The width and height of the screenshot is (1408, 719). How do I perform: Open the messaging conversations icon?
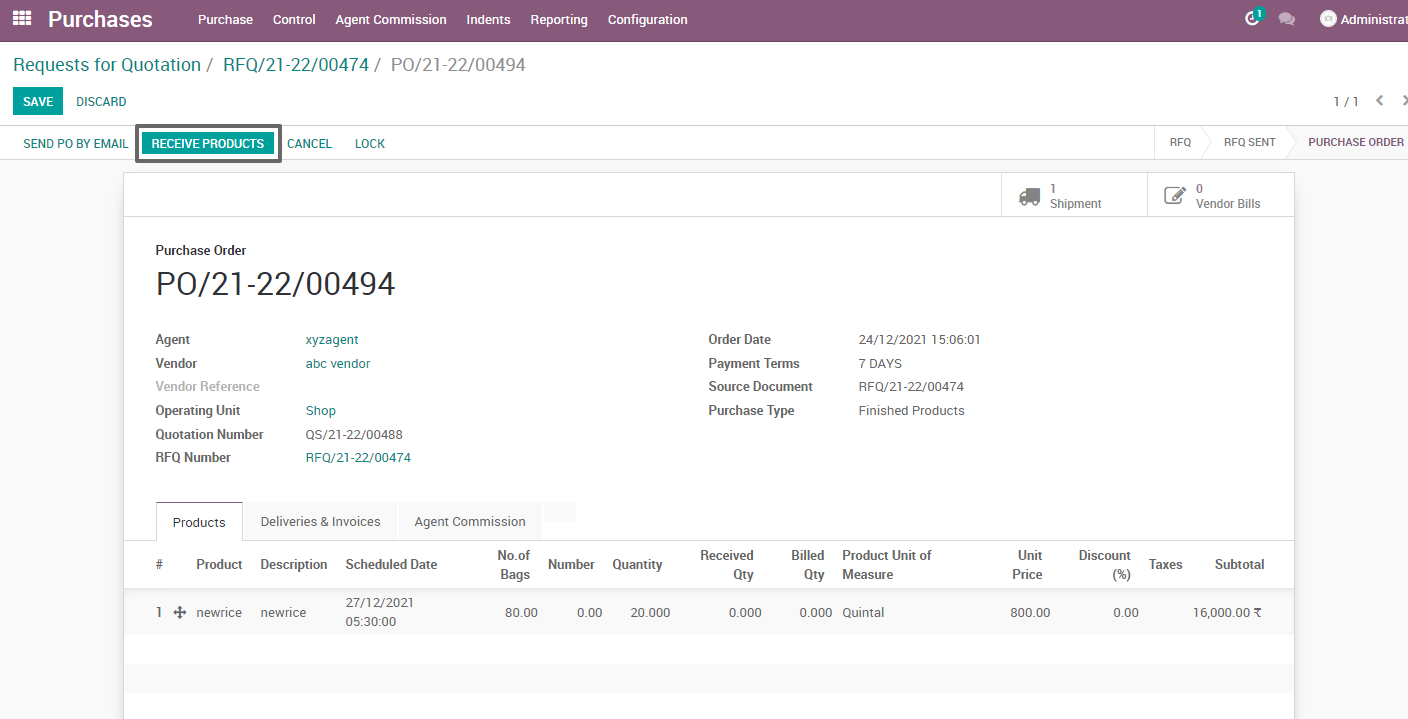1287,19
